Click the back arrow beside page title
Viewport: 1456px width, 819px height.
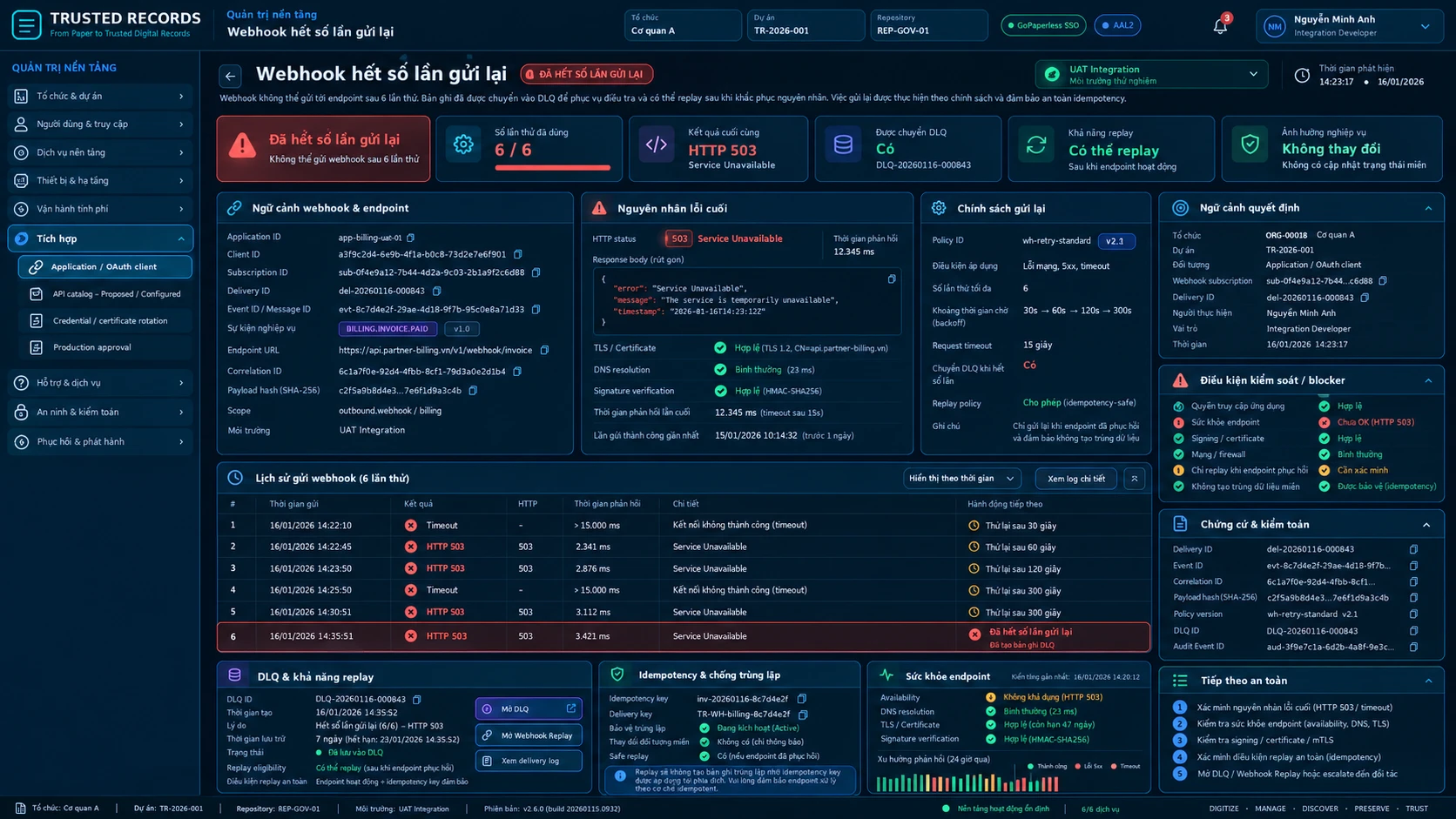230,76
